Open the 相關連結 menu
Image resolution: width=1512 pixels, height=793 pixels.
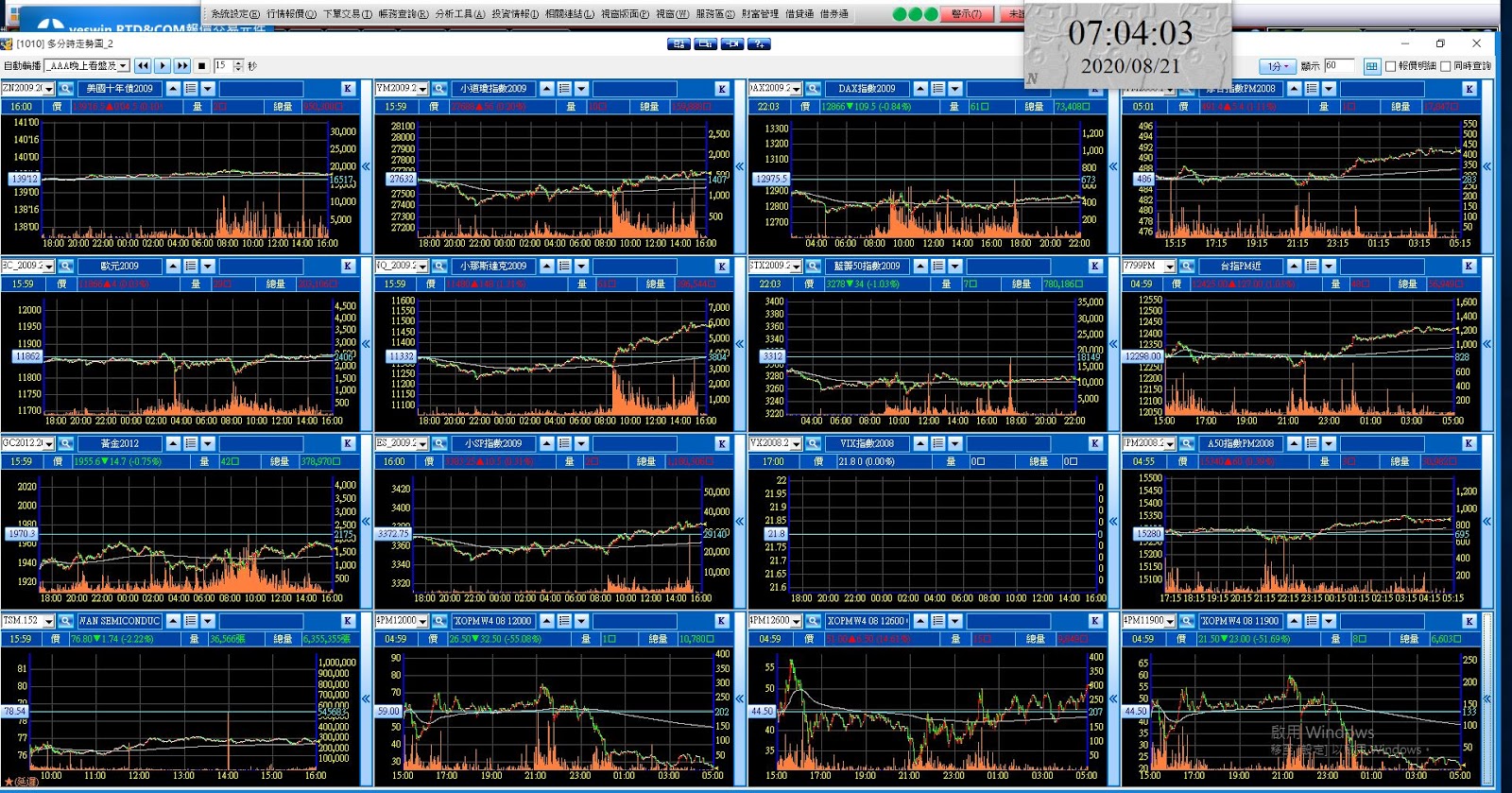570,14
